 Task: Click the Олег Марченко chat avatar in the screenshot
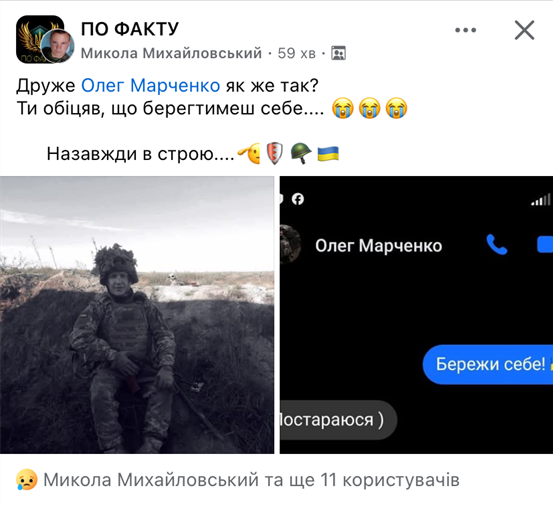click(x=290, y=245)
